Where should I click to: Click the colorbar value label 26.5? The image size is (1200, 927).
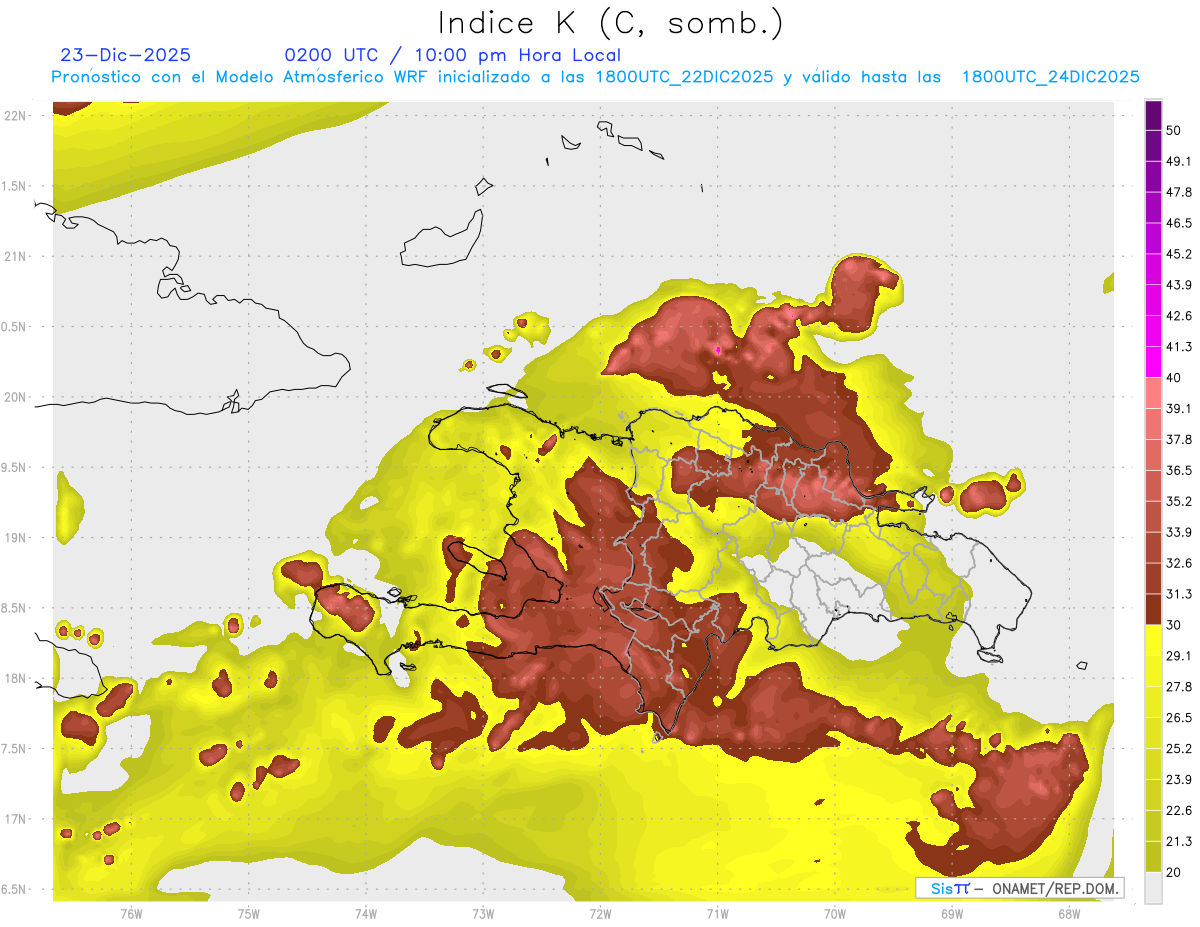(x=1179, y=717)
